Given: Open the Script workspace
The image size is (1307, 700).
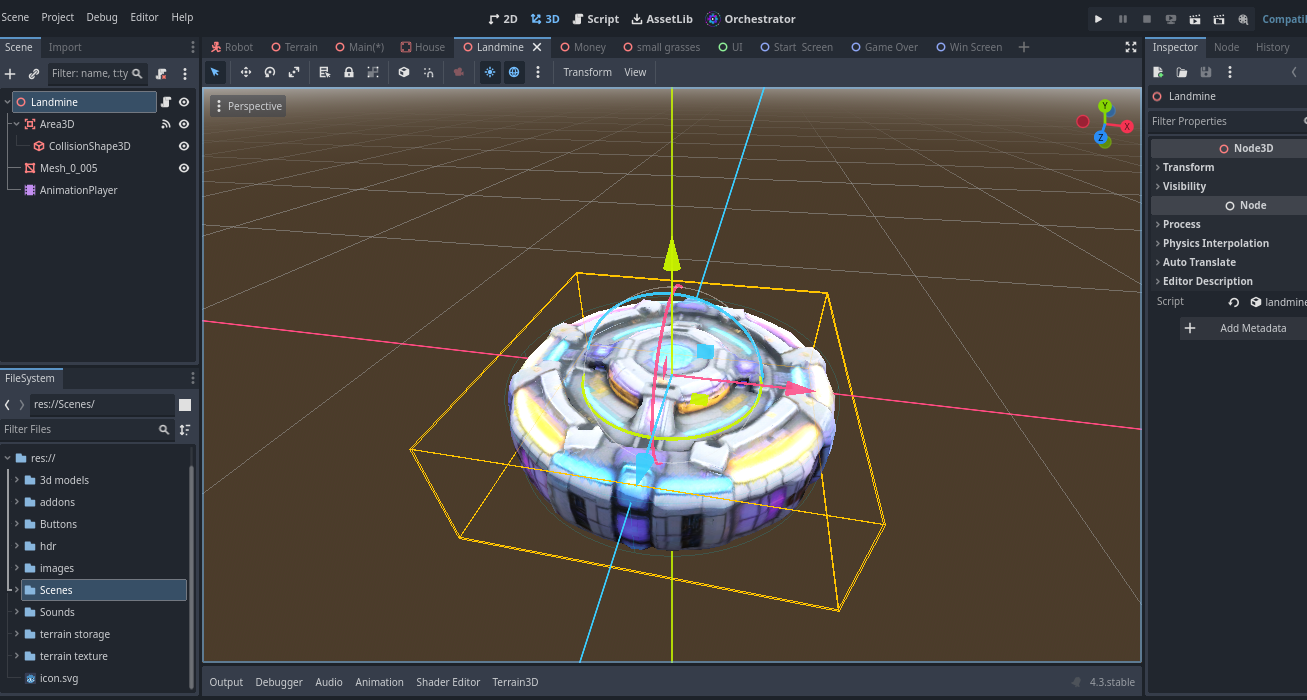Looking at the screenshot, I should point(596,19).
